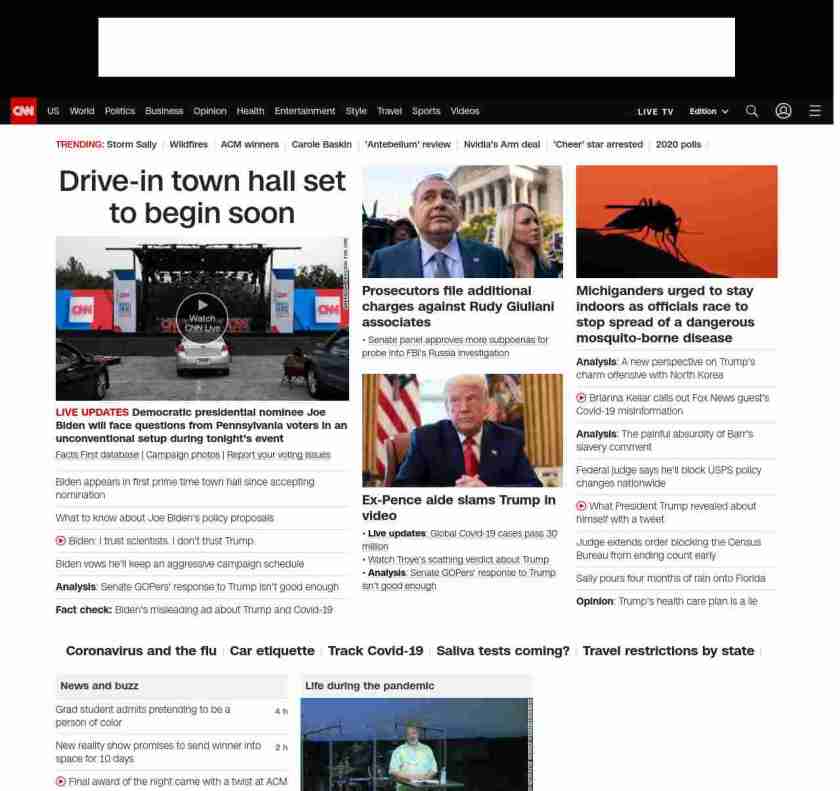840x791 pixels.
Task: Open Track Covid-19 link
Action: [375, 651]
